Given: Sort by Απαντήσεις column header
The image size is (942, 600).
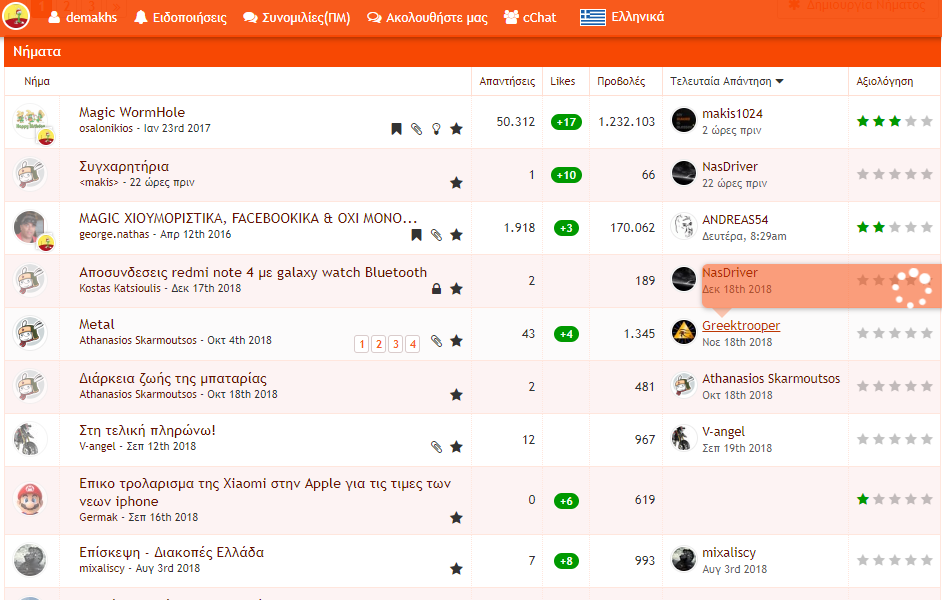Looking at the screenshot, I should (x=507, y=81).
